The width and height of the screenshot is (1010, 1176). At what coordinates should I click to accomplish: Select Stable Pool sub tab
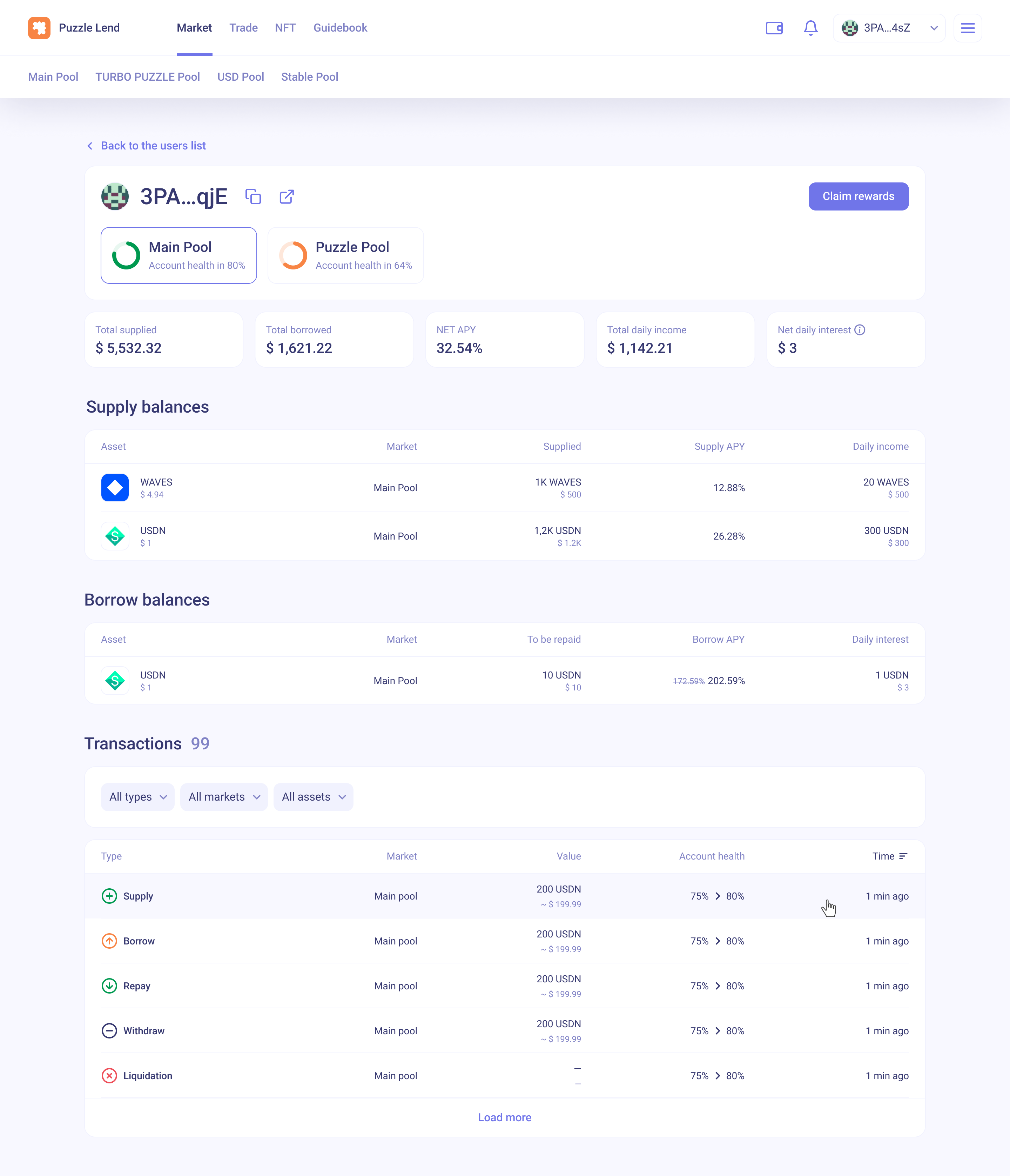coord(310,76)
